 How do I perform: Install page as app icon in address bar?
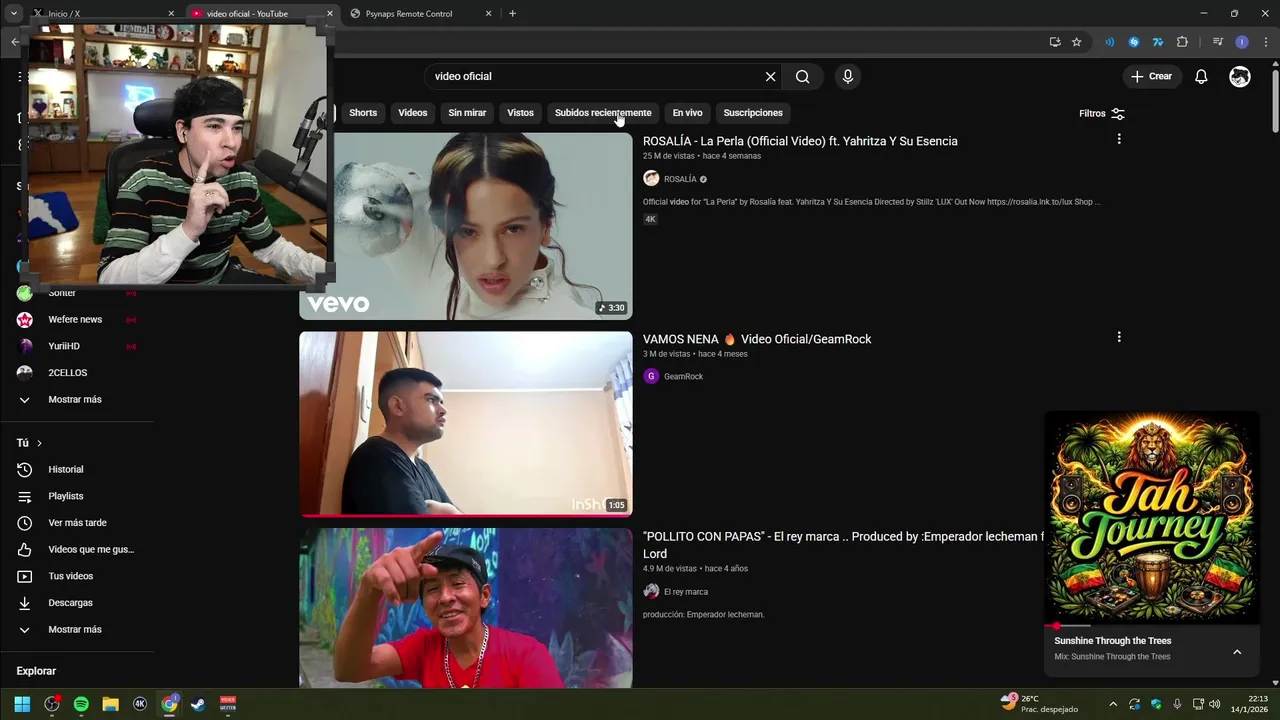point(1055,42)
